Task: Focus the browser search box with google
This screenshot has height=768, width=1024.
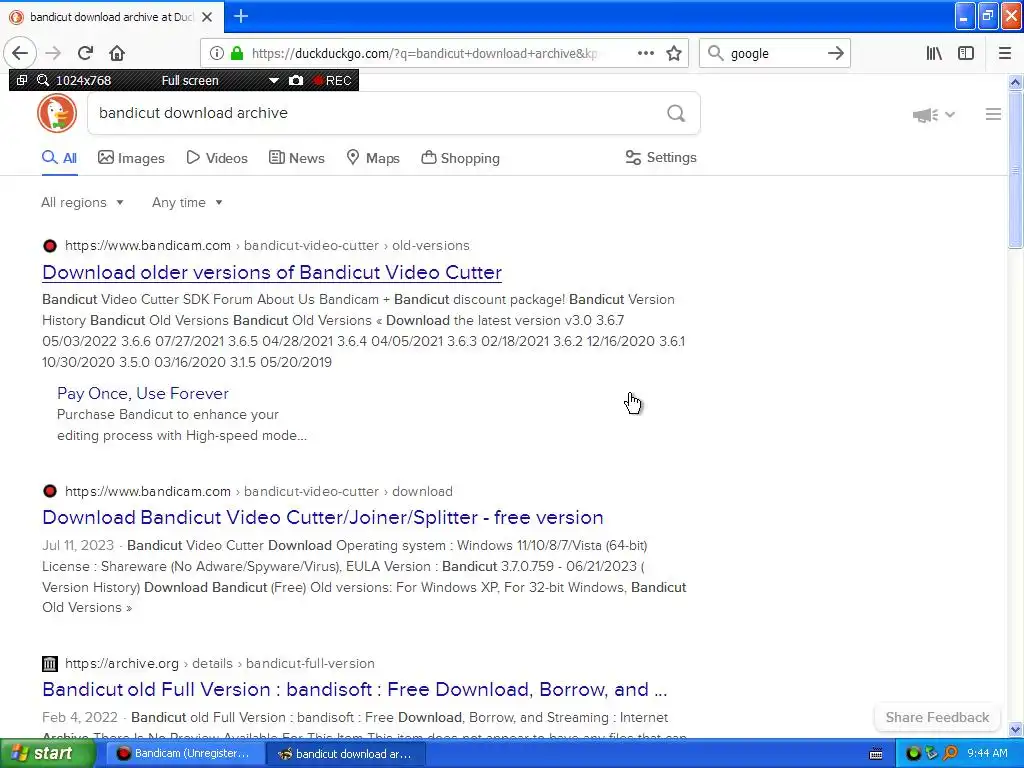Action: [774, 54]
